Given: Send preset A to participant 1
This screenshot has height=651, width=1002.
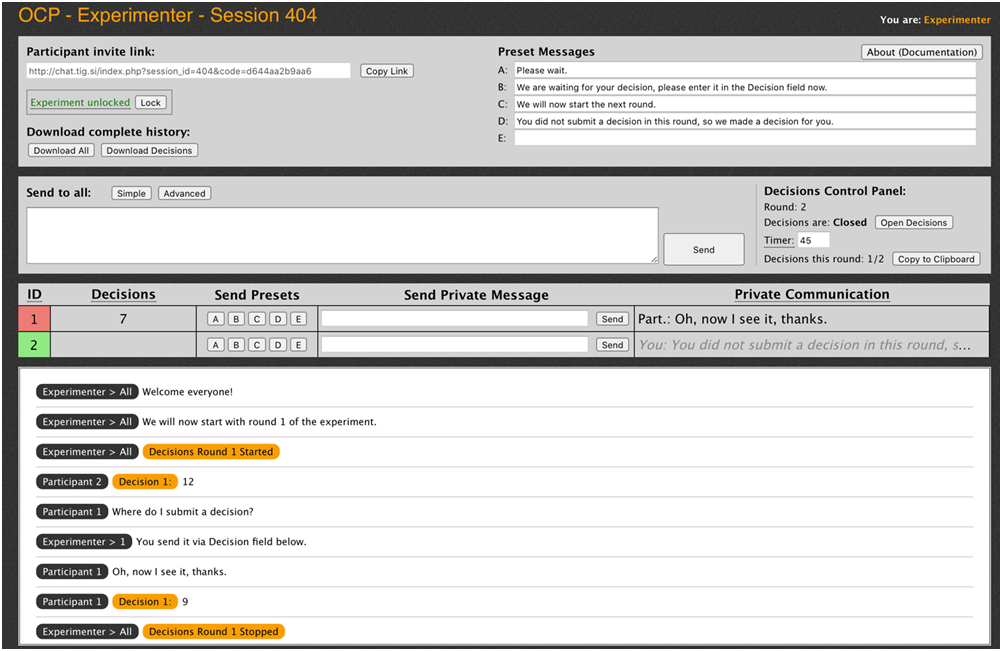Looking at the screenshot, I should point(215,319).
